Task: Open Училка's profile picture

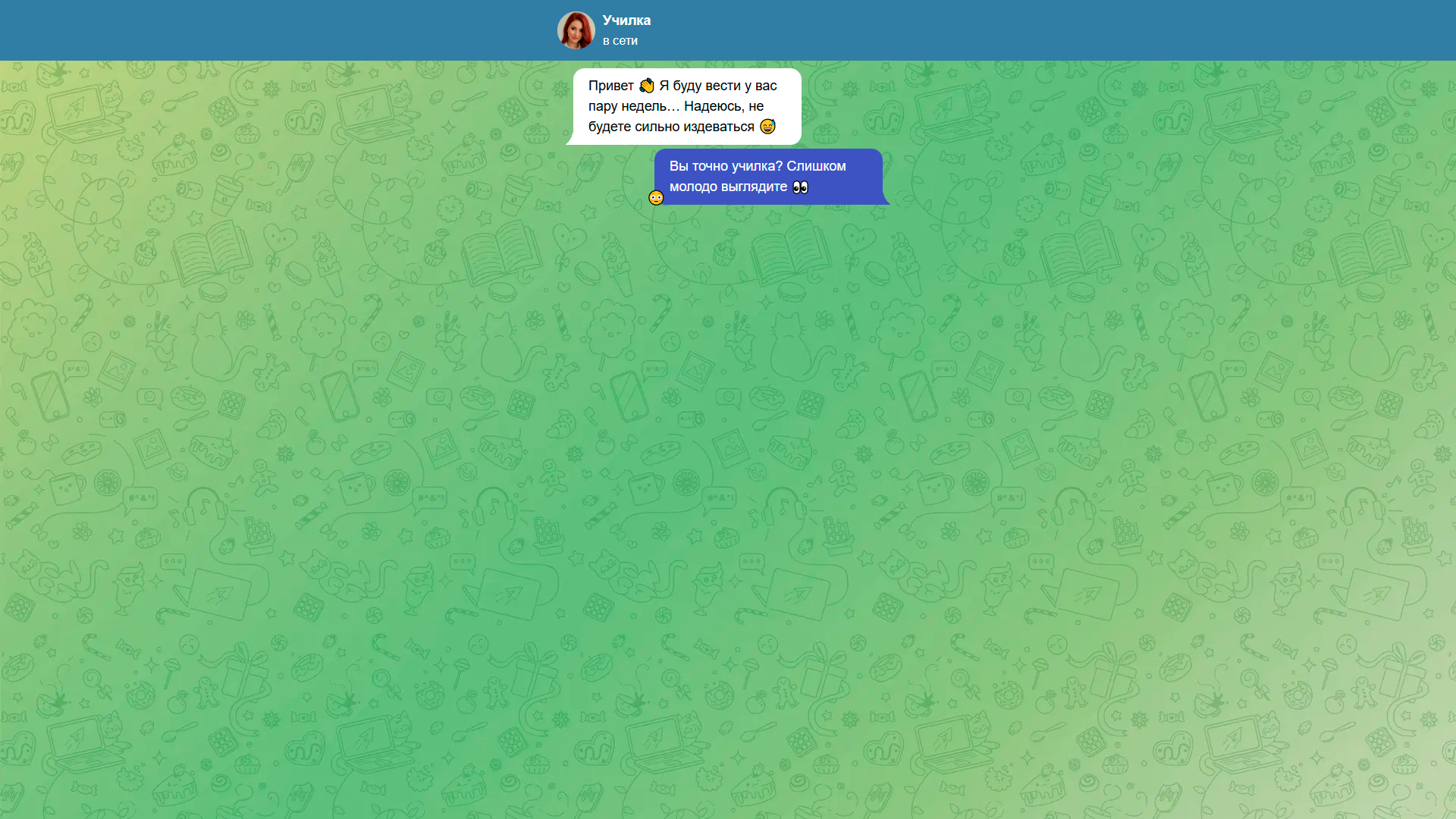Action: pos(576,30)
